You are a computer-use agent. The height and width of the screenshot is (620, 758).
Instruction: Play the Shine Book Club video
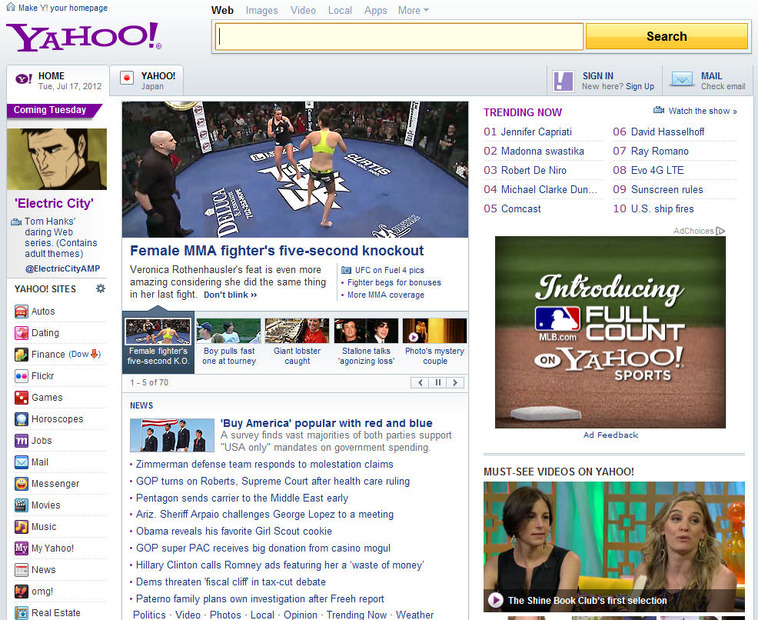[x=495, y=600]
